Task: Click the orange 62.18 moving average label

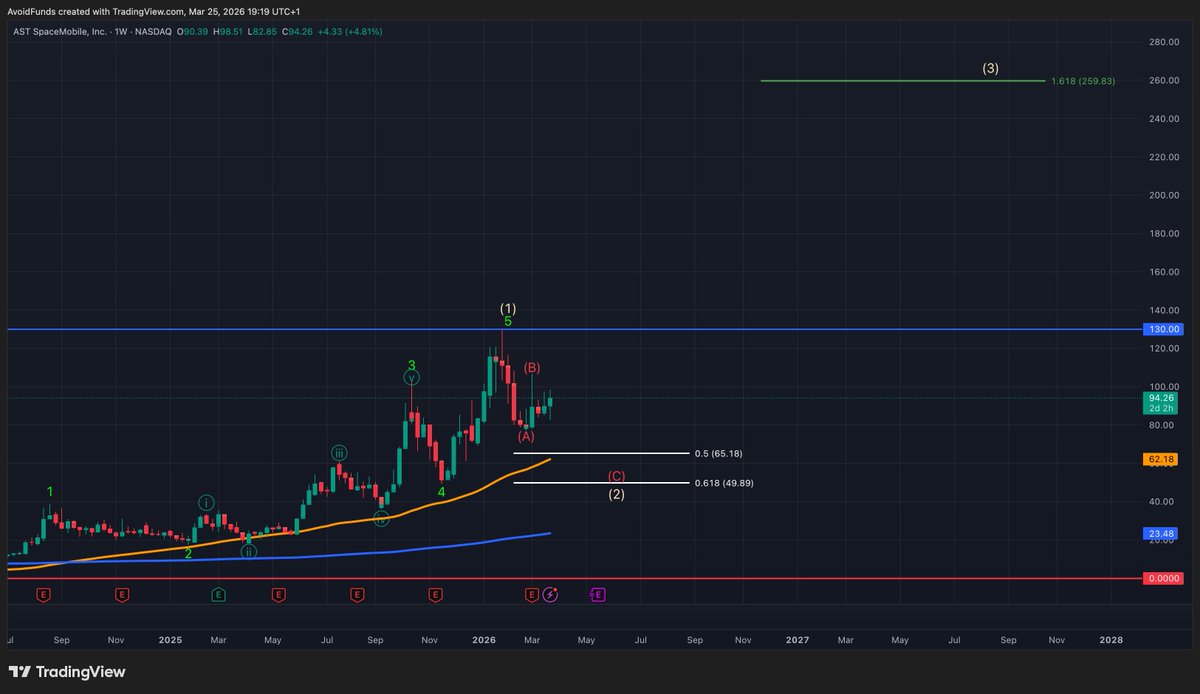Action: click(x=1162, y=459)
